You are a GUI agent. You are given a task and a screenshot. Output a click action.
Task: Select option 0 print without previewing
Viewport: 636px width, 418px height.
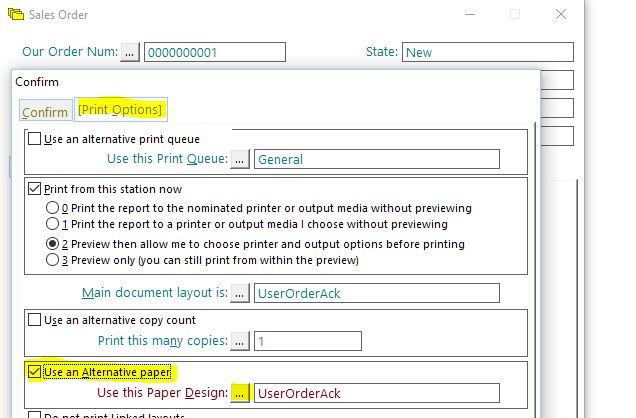(x=52, y=208)
